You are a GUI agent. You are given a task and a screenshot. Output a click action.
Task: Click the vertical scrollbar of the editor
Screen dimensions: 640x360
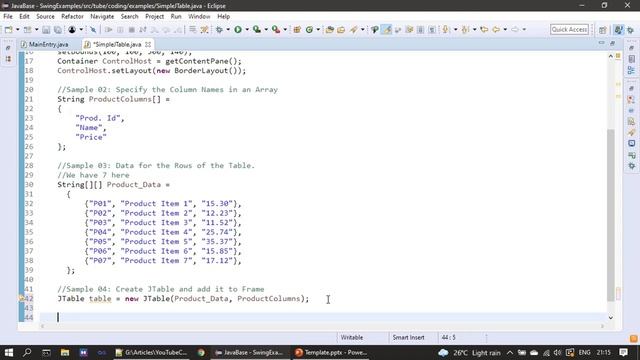pyautogui.click(x=611, y=215)
